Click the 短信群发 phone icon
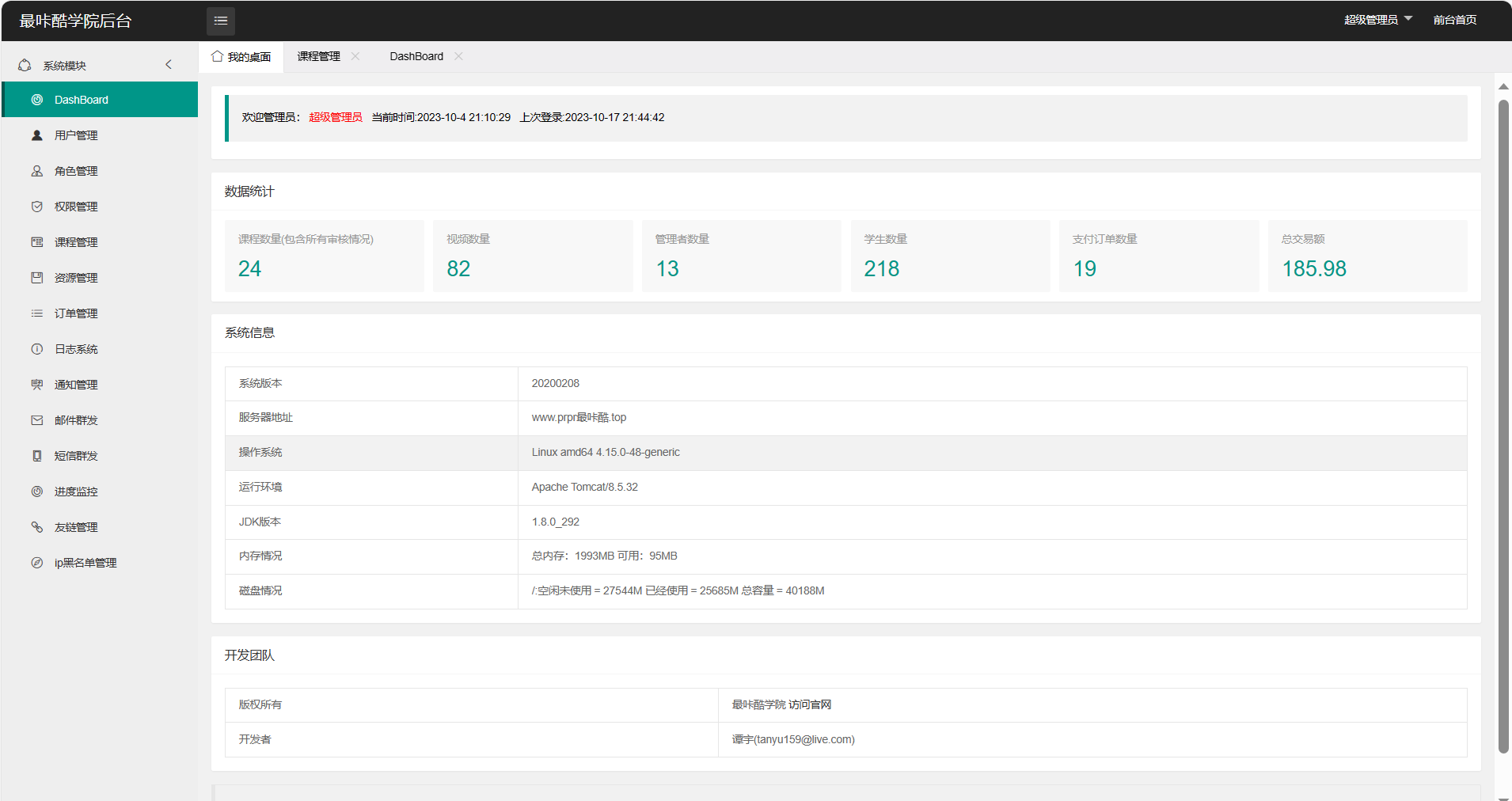Viewport: 1512px width, 801px height. pos(37,456)
